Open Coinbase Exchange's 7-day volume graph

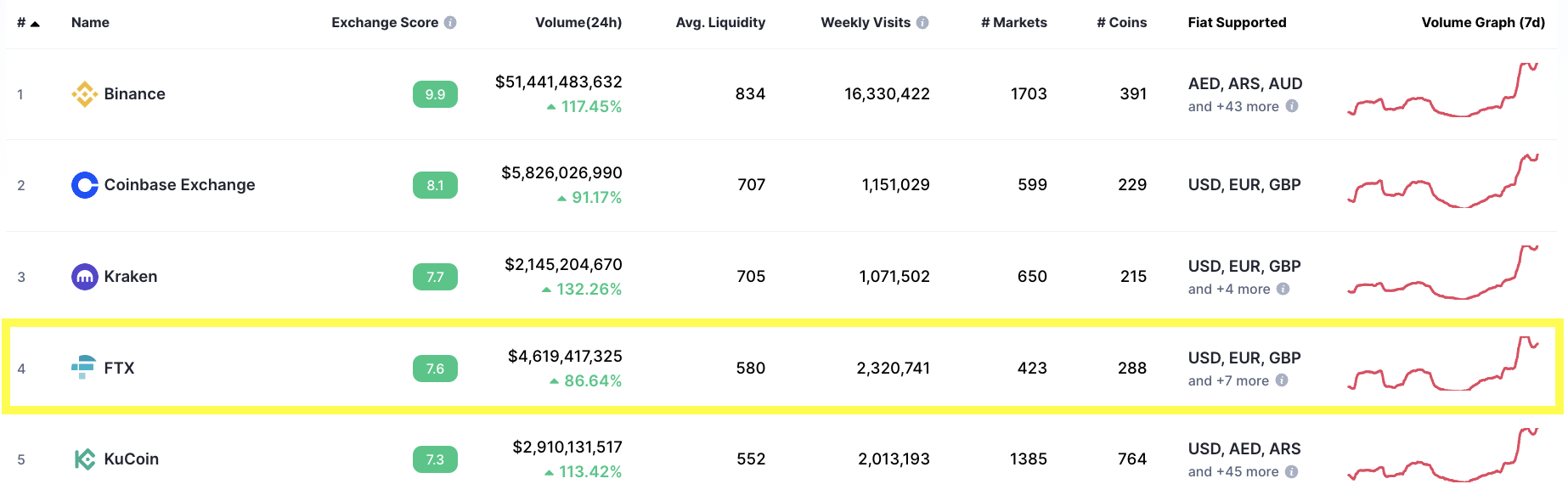pos(1443,181)
